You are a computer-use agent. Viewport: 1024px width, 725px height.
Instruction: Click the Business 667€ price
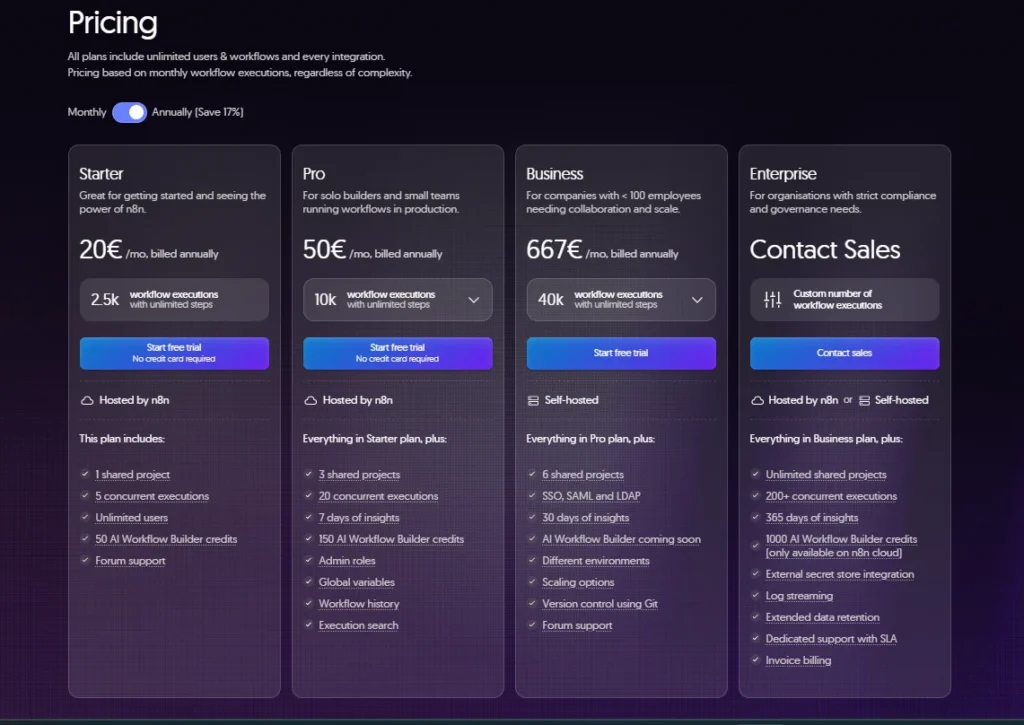[554, 250]
